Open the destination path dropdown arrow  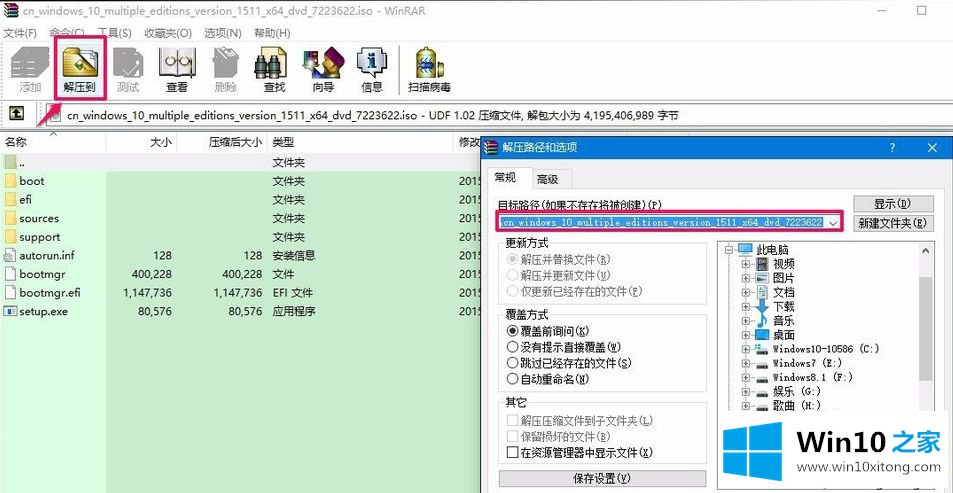coord(833,223)
